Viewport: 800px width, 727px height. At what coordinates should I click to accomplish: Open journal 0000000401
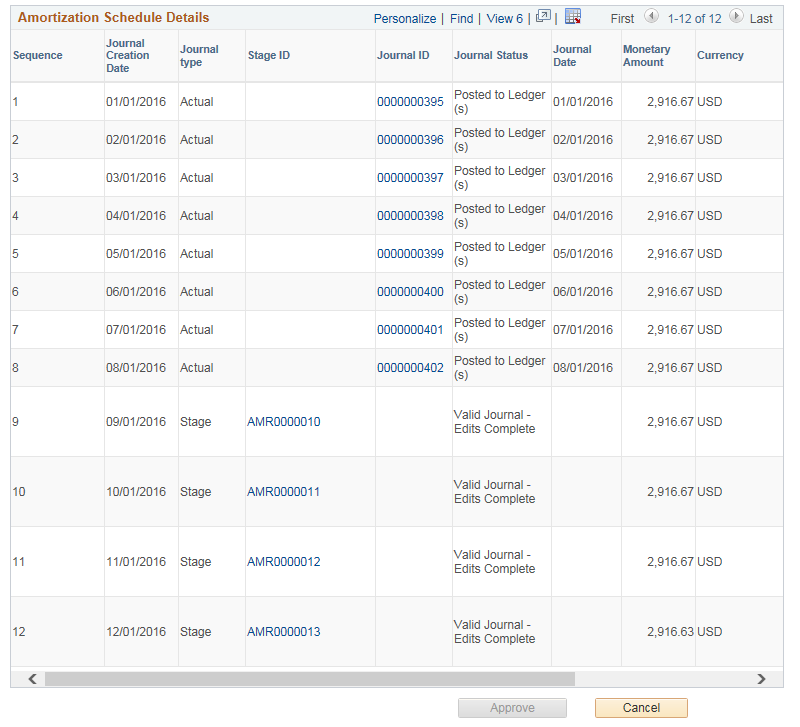pos(410,330)
